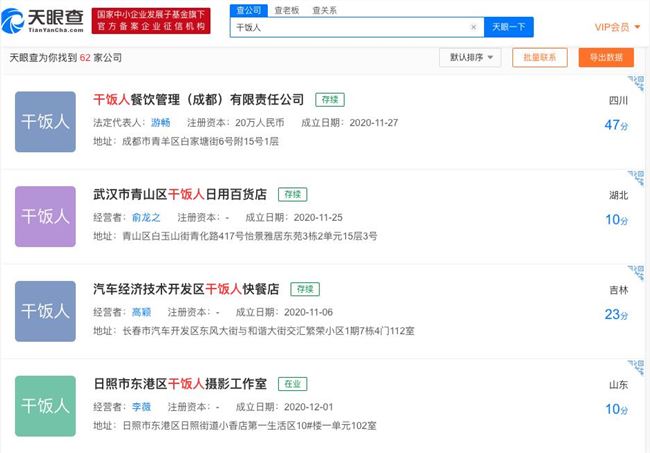Image resolution: width=650 pixels, height=453 pixels.
Task: Click the green logo thumbnail of 摄影工作室
Action: [45, 406]
